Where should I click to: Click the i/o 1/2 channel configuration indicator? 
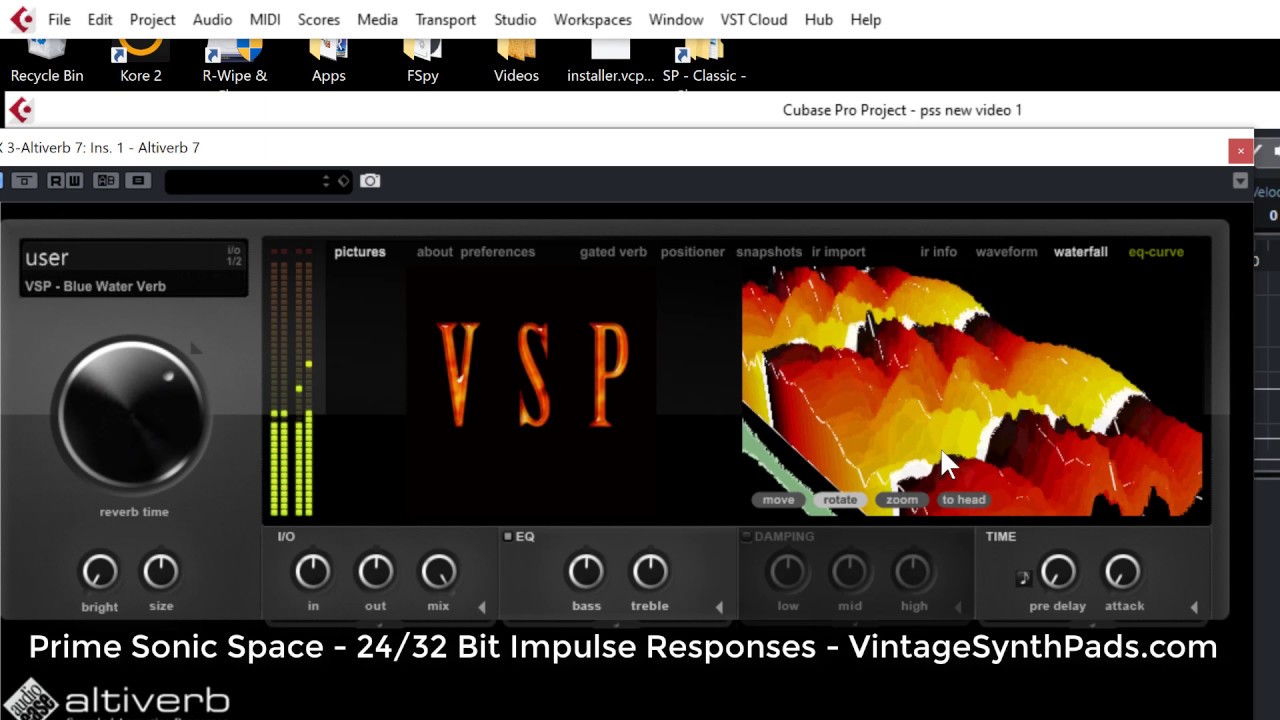234,256
